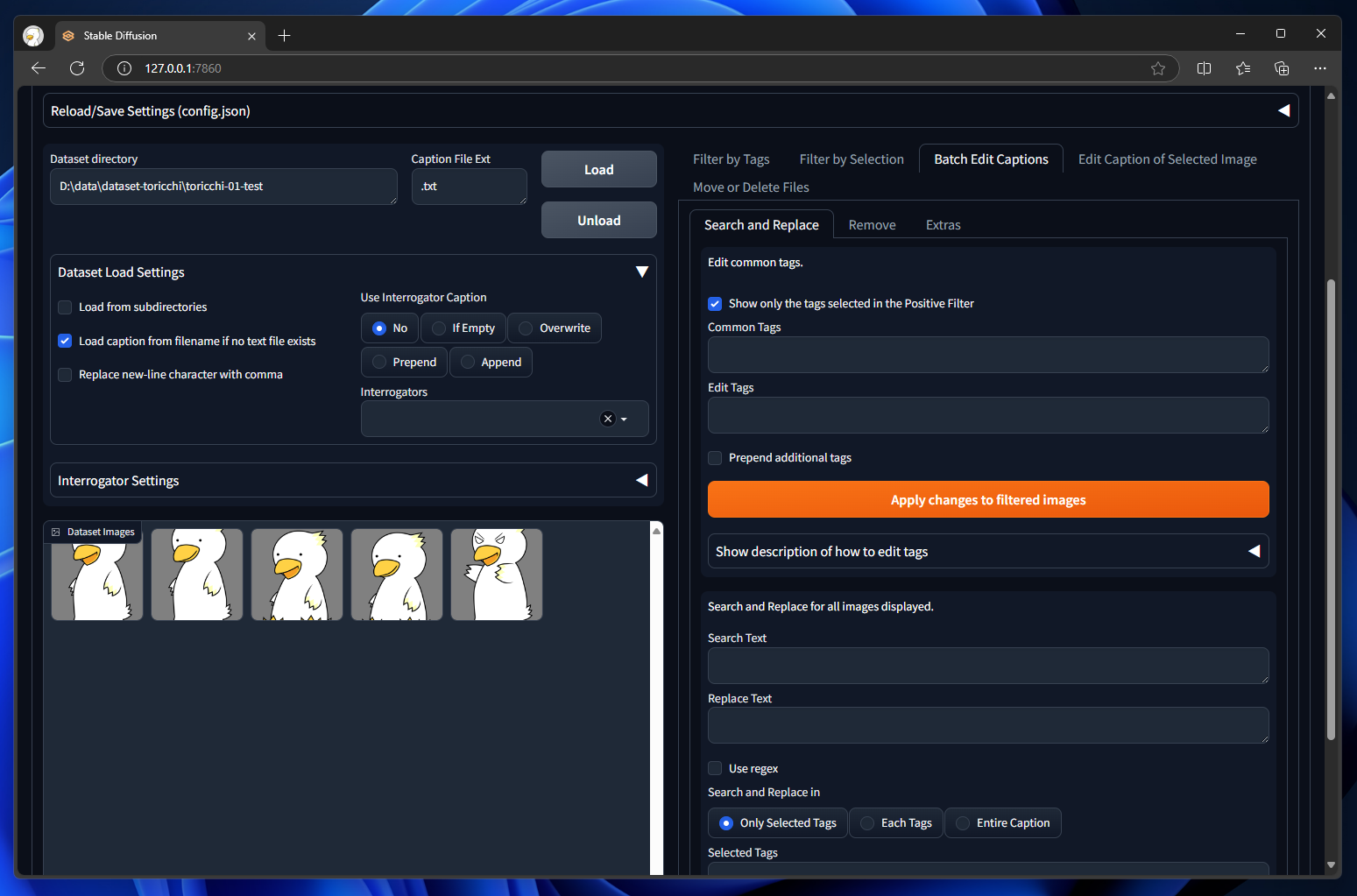Open the Remove sub-tab

[x=872, y=225]
